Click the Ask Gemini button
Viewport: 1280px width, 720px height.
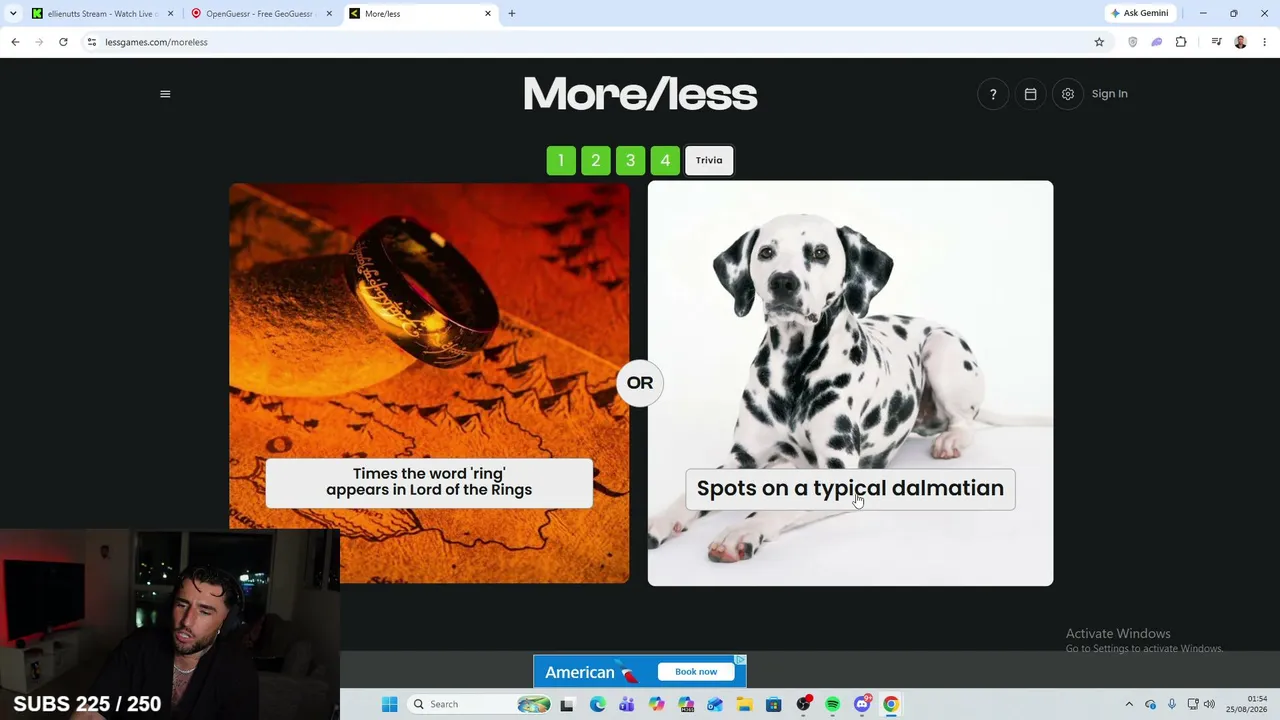pyautogui.click(x=1139, y=13)
